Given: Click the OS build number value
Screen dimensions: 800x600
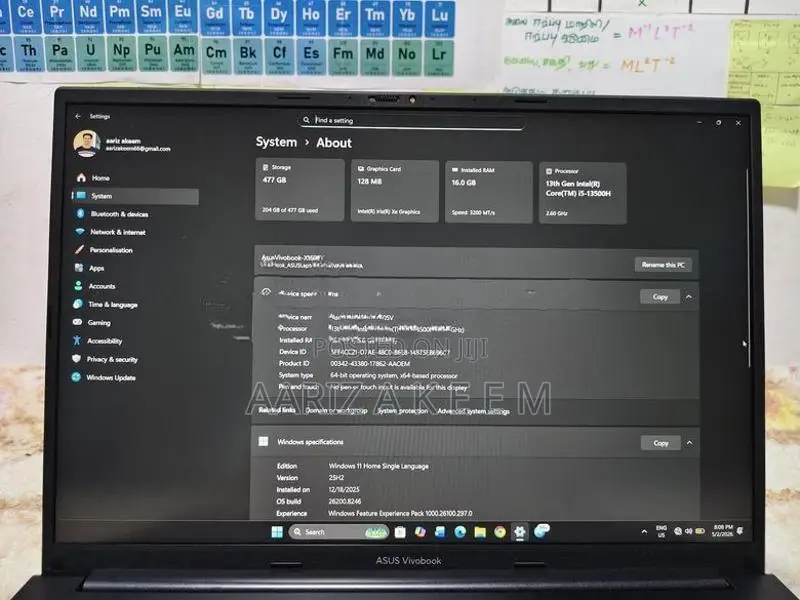Looking at the screenshot, I should pos(344,501).
